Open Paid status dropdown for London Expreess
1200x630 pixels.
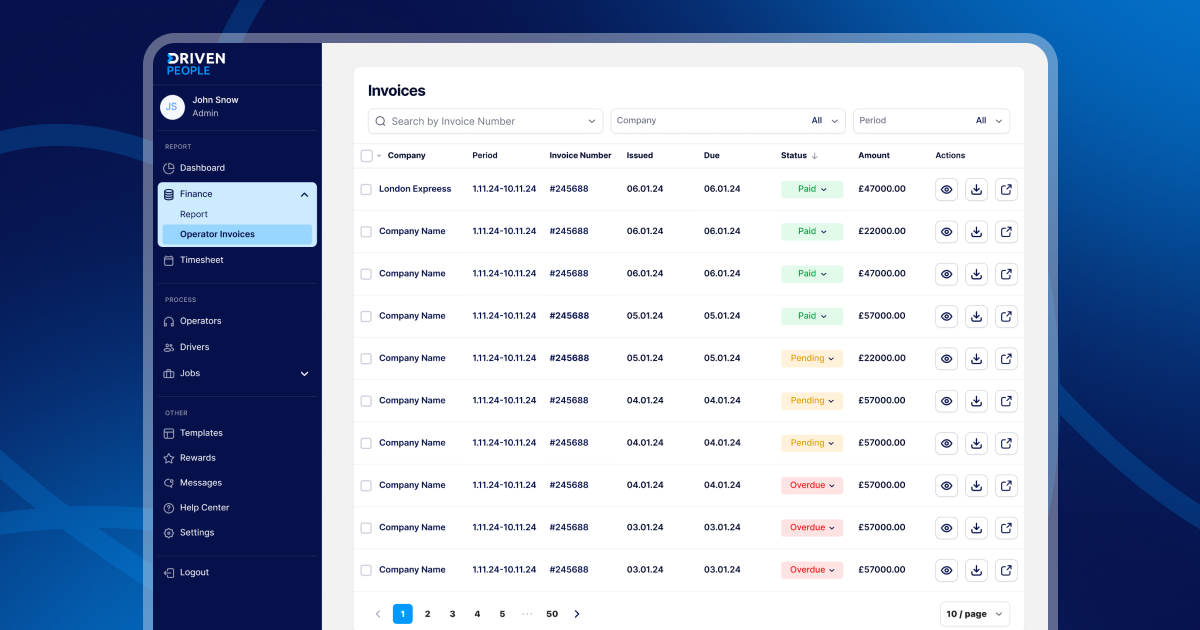pos(812,189)
